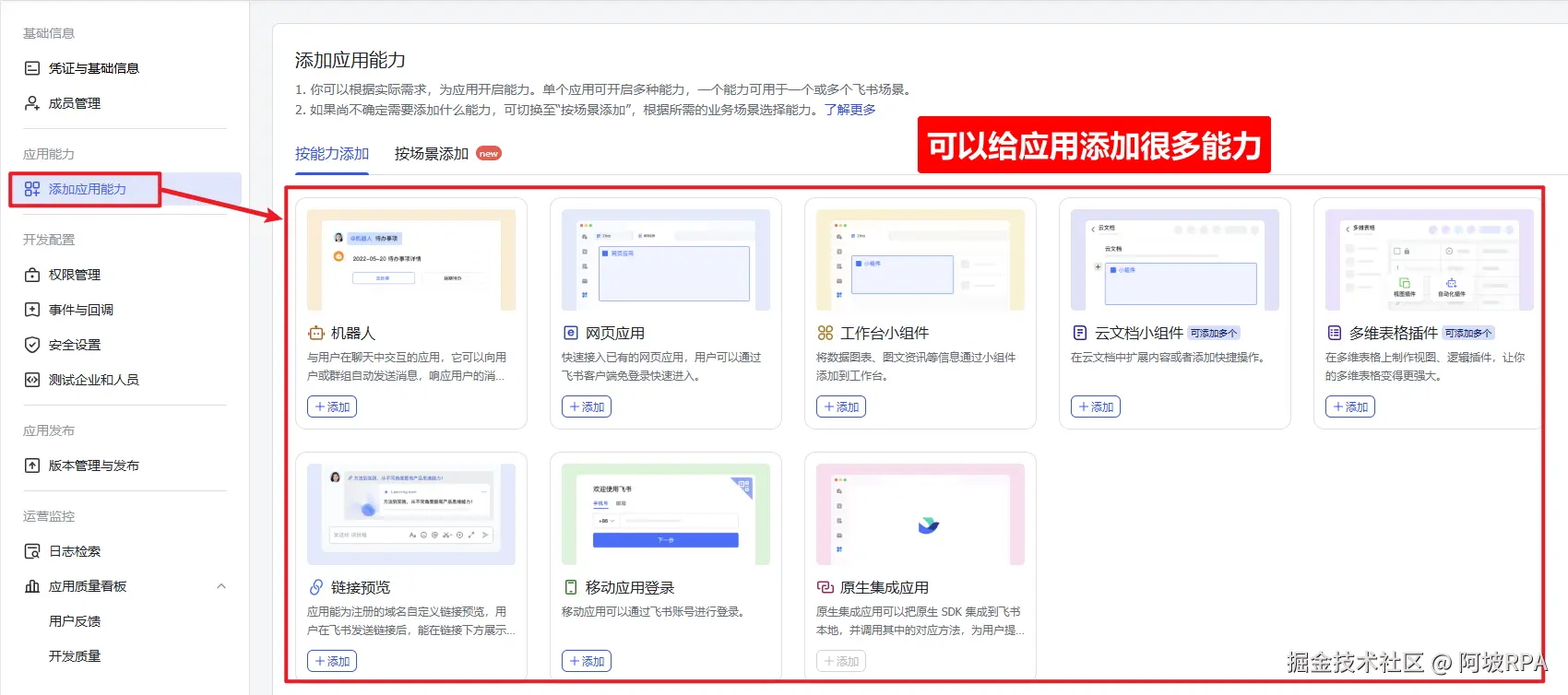Click the 成员管理 person icon
Image resolution: width=1568 pixels, height=695 pixels.
[x=32, y=103]
